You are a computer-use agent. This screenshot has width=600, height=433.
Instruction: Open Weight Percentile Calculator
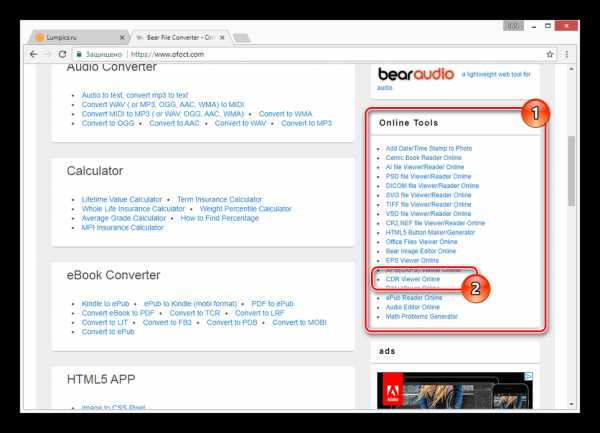tap(246, 209)
